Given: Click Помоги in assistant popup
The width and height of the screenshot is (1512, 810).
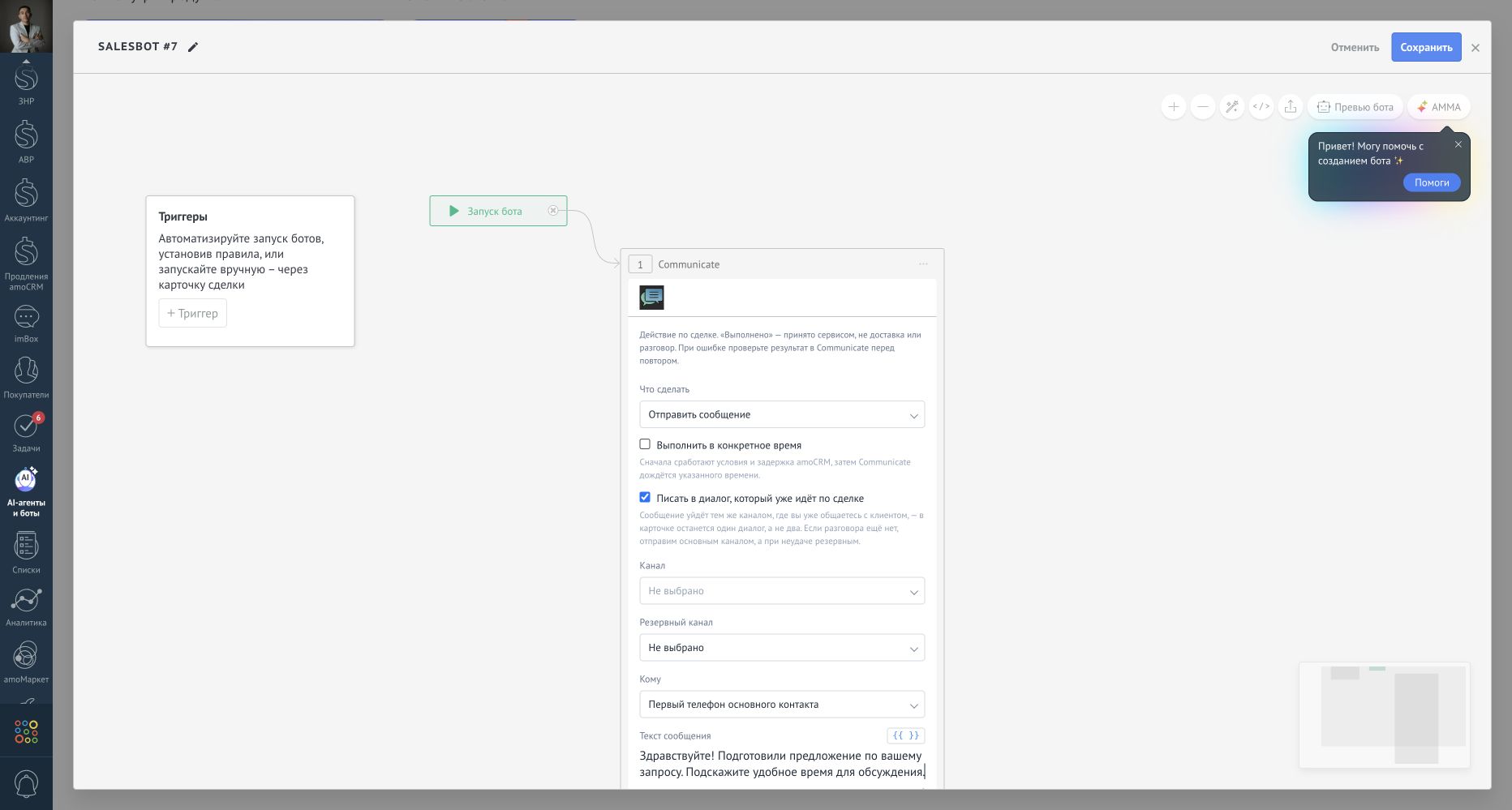Looking at the screenshot, I should click(x=1432, y=182).
